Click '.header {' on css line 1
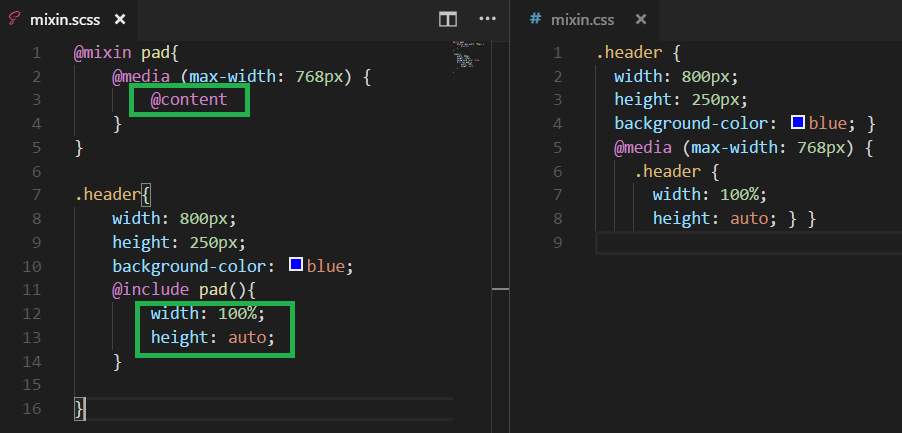The width and height of the screenshot is (902, 433). (x=639, y=53)
